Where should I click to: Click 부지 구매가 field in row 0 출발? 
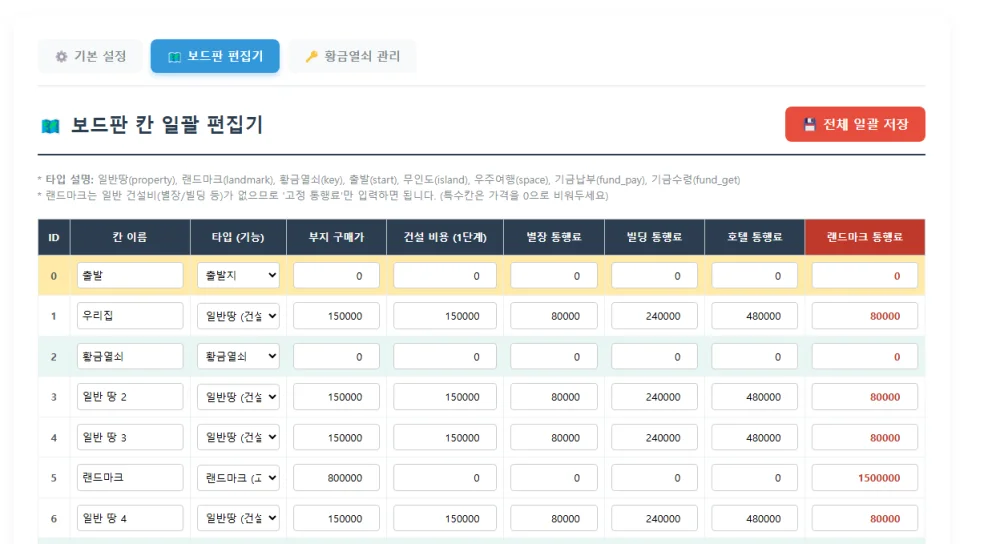[336, 276]
